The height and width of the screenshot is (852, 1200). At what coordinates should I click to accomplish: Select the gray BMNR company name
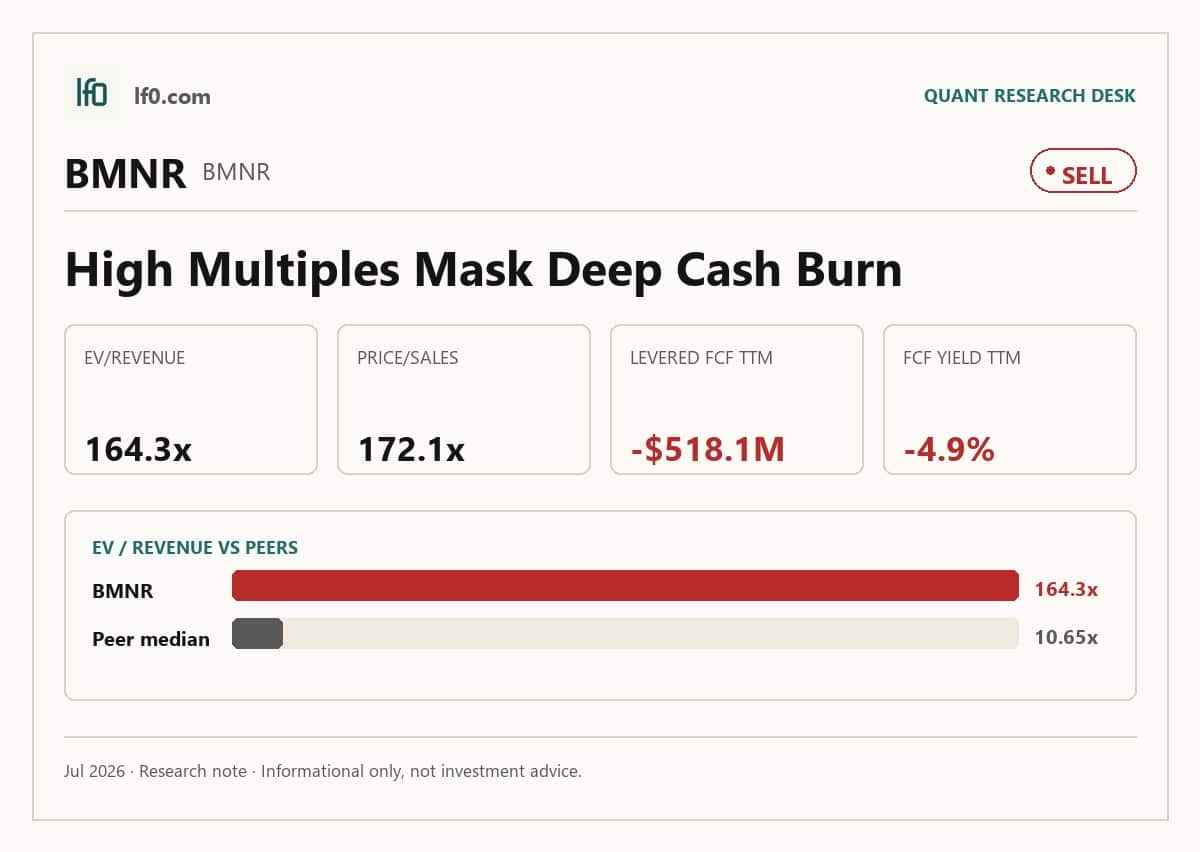tap(236, 172)
